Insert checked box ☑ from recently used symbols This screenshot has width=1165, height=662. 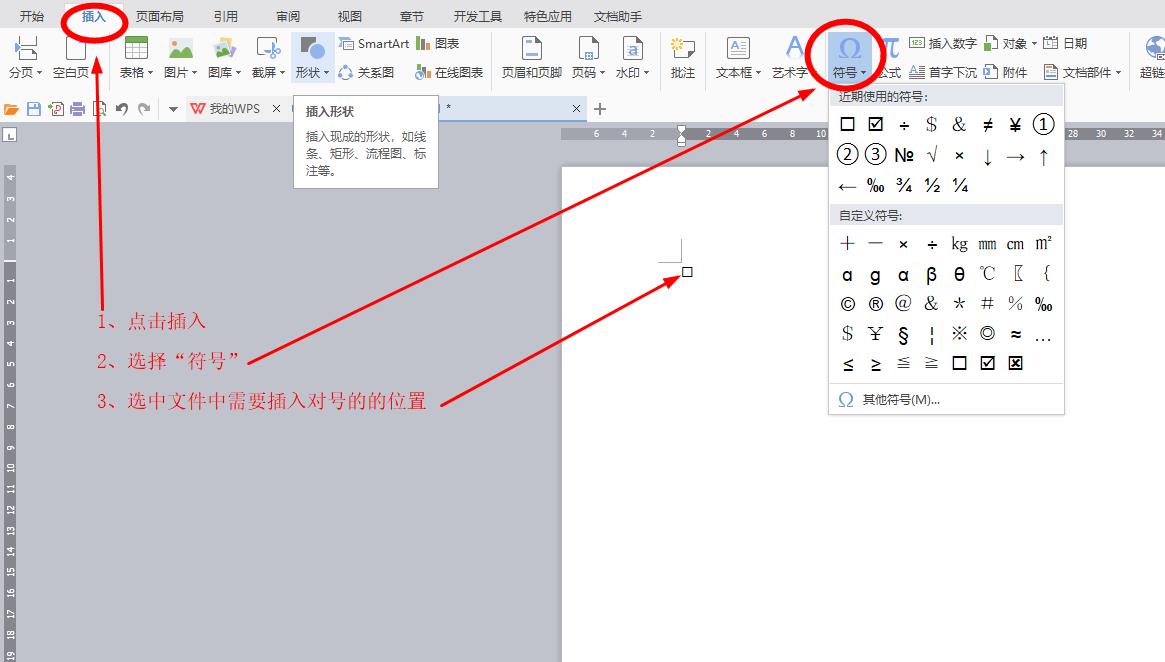875,124
